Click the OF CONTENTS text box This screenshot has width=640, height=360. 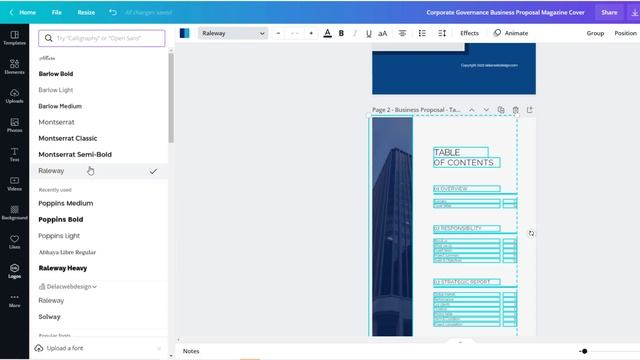click(x=467, y=162)
